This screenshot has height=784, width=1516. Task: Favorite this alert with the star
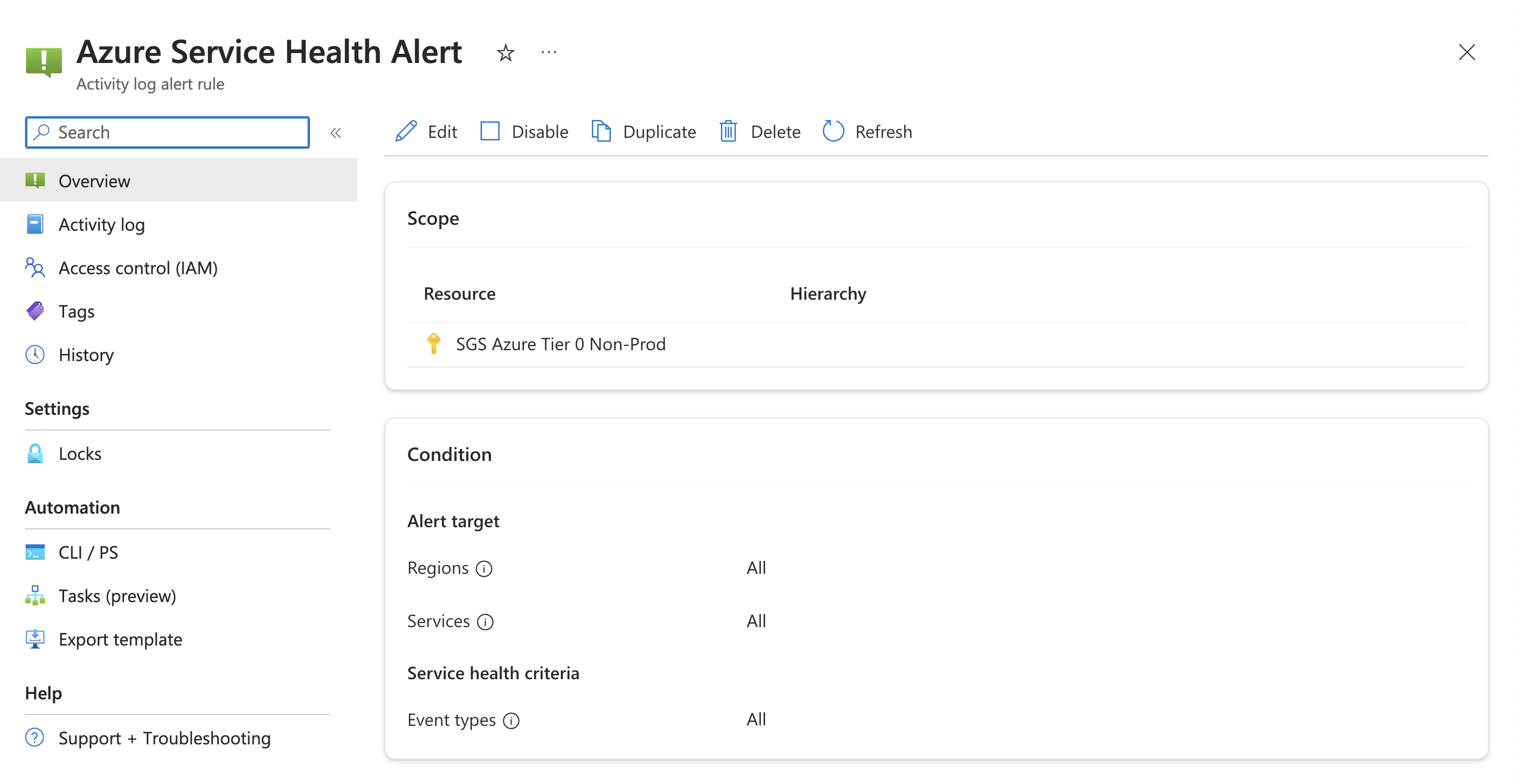click(505, 54)
